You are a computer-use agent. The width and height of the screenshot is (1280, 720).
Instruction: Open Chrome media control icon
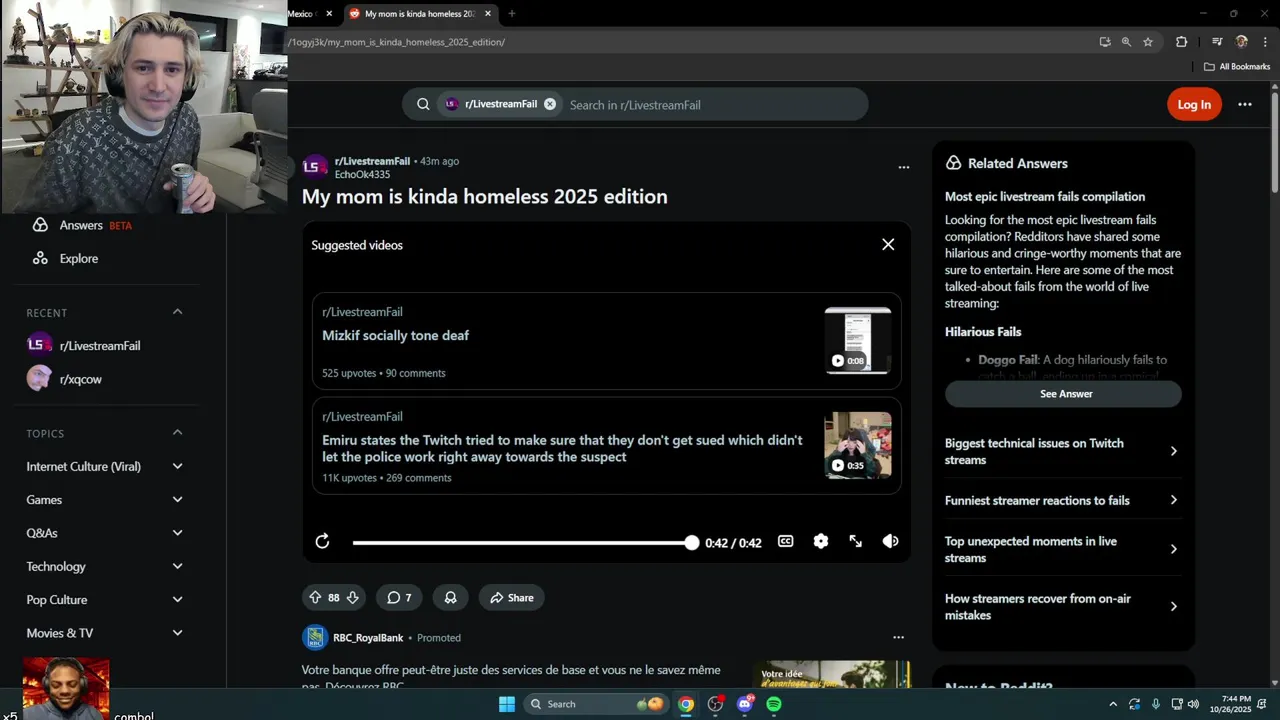pyautogui.click(x=1216, y=42)
